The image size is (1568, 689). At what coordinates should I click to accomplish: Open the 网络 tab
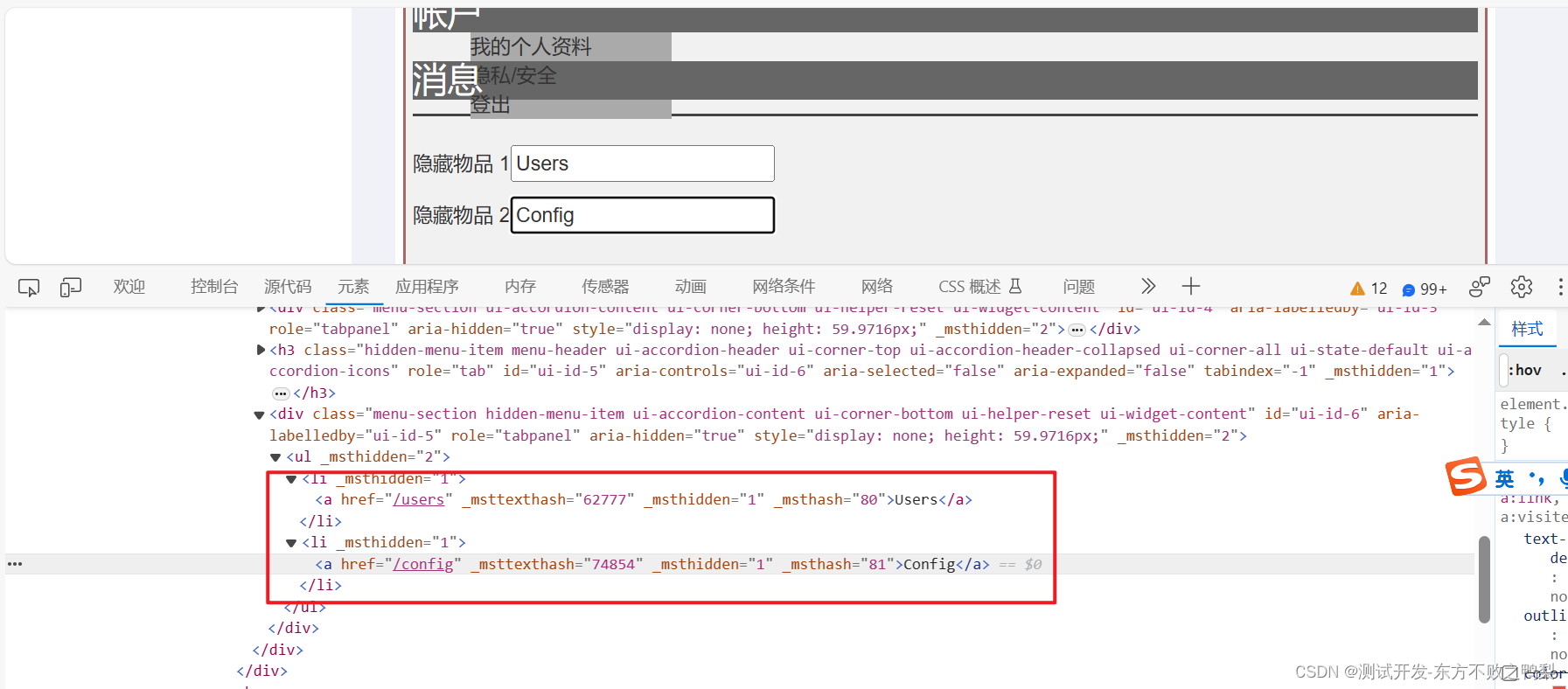tap(877, 287)
